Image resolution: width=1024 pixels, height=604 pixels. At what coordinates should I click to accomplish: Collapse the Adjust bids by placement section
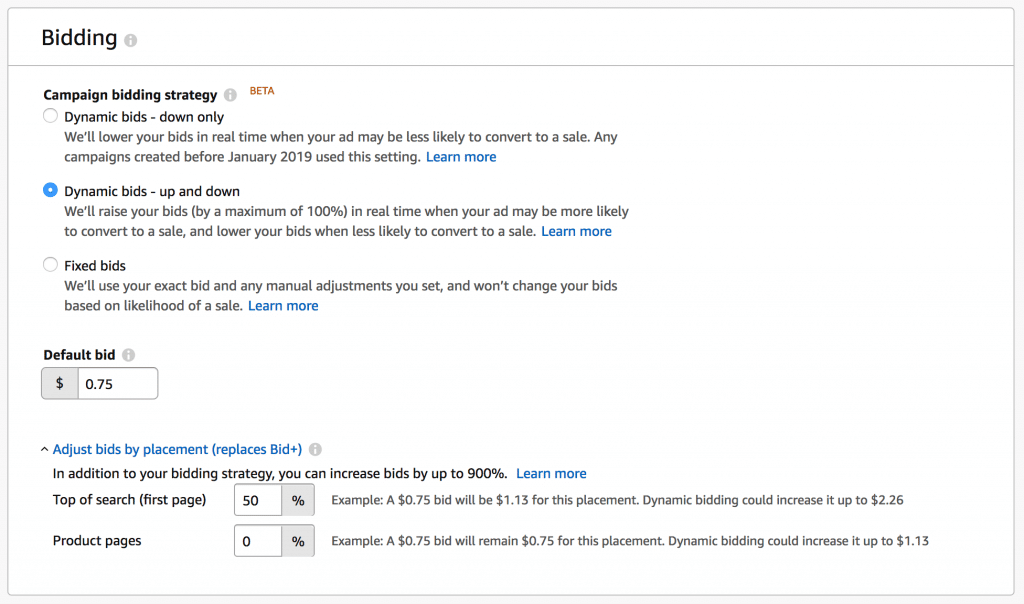click(45, 450)
